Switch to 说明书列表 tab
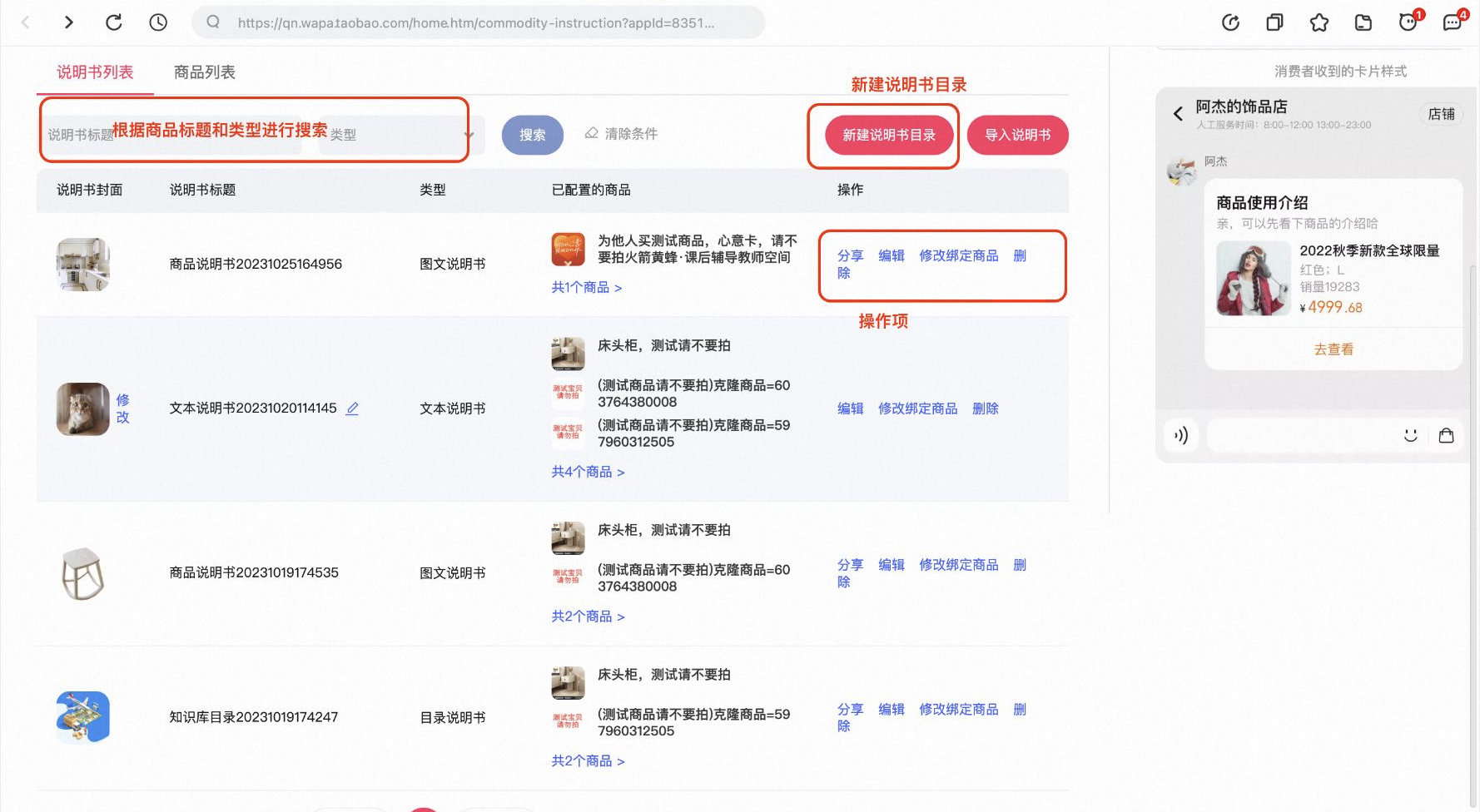The image size is (1480, 812). tap(95, 72)
